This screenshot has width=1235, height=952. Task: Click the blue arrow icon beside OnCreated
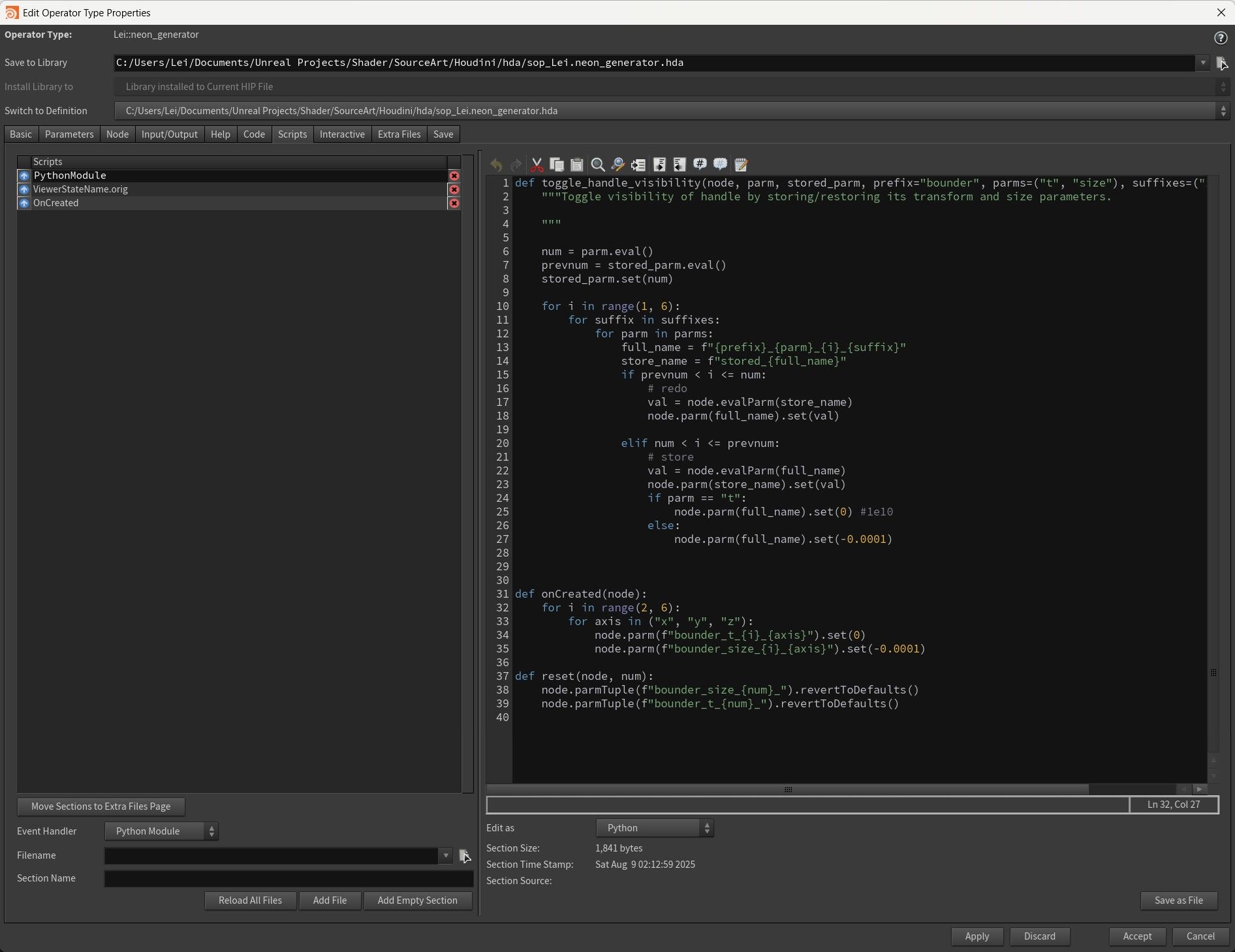pos(24,203)
